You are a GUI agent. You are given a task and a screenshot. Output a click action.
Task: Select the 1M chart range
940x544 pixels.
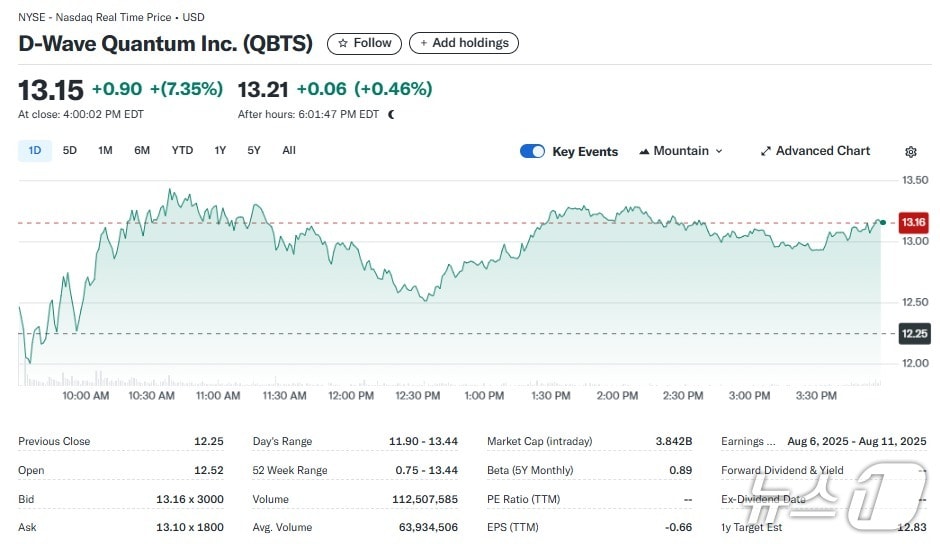click(105, 150)
